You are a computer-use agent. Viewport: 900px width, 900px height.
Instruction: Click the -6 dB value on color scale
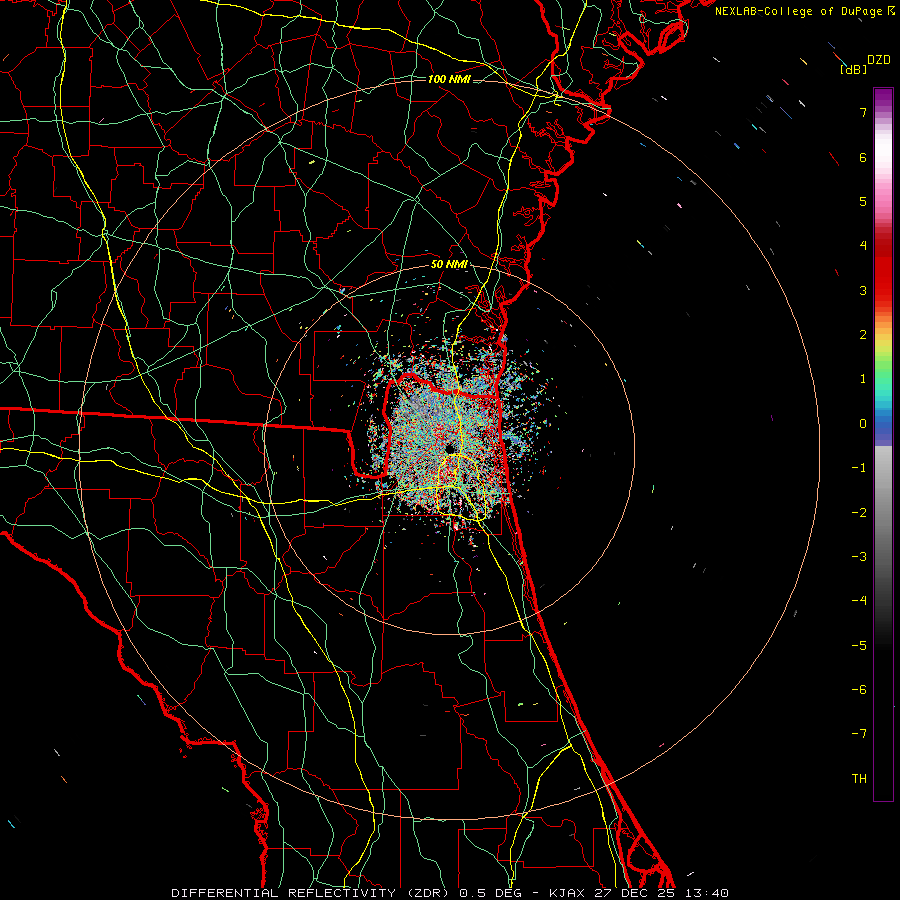tap(859, 690)
